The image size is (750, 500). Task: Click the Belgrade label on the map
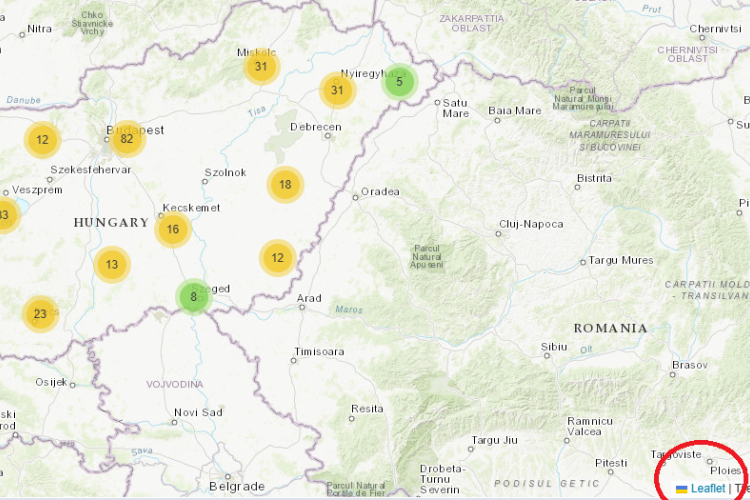pos(236,486)
